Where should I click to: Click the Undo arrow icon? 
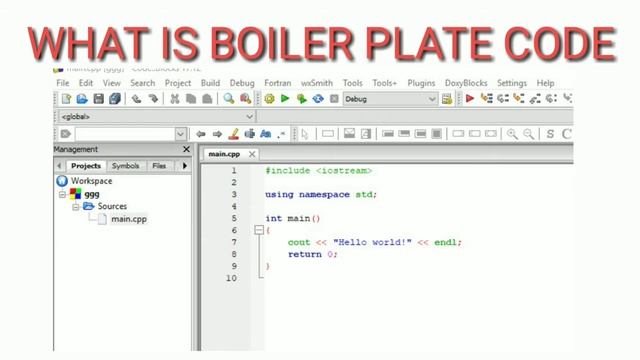pyautogui.click(x=136, y=99)
